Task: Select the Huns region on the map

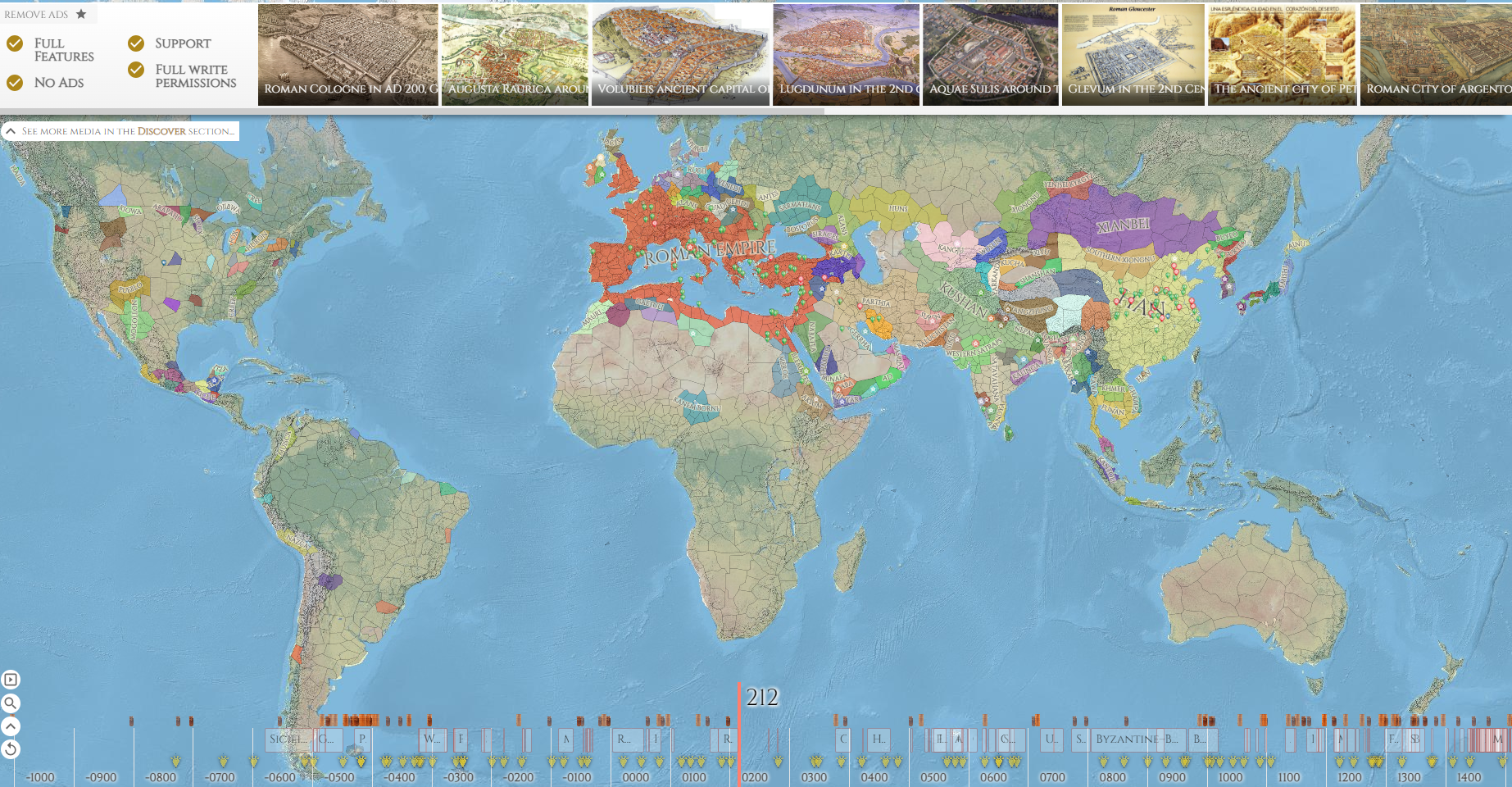Action: [898, 209]
